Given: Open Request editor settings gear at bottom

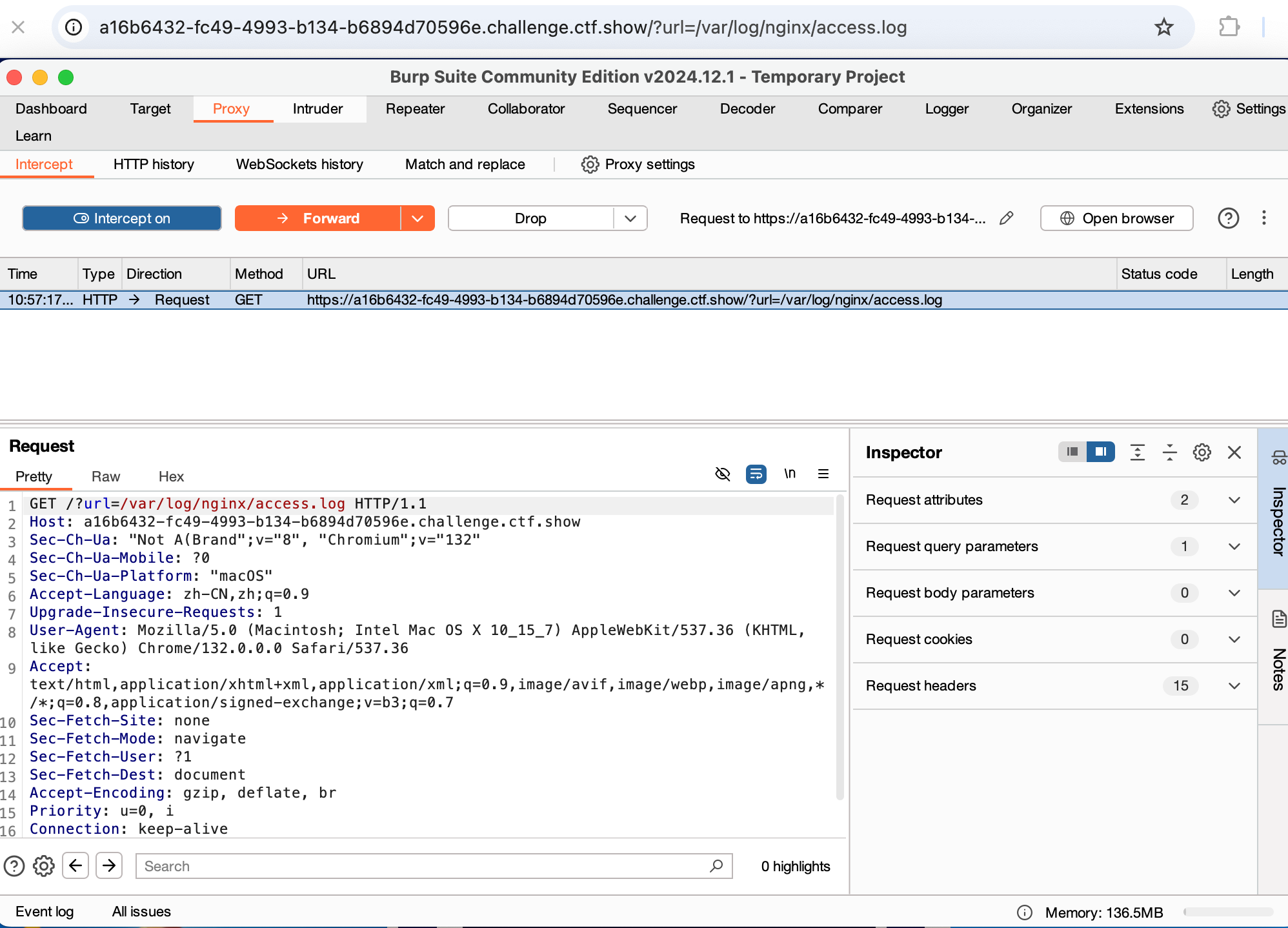Looking at the screenshot, I should [x=44, y=866].
